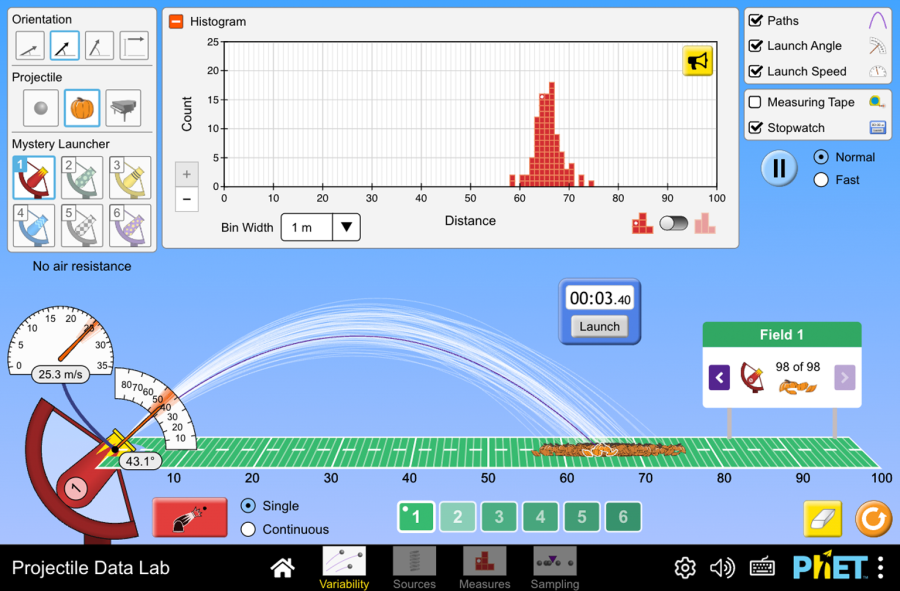The image size is (900, 591).
Task: Go to previous projectile in Field 1
Action: pyautogui.click(x=719, y=378)
